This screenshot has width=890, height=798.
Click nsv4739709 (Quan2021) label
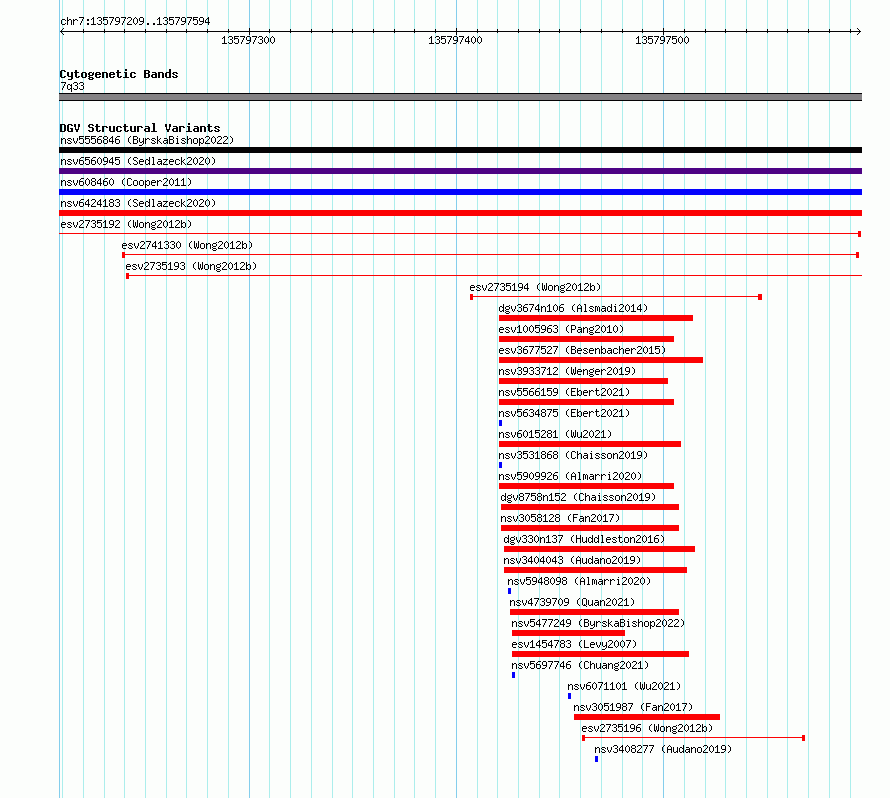pos(572,602)
